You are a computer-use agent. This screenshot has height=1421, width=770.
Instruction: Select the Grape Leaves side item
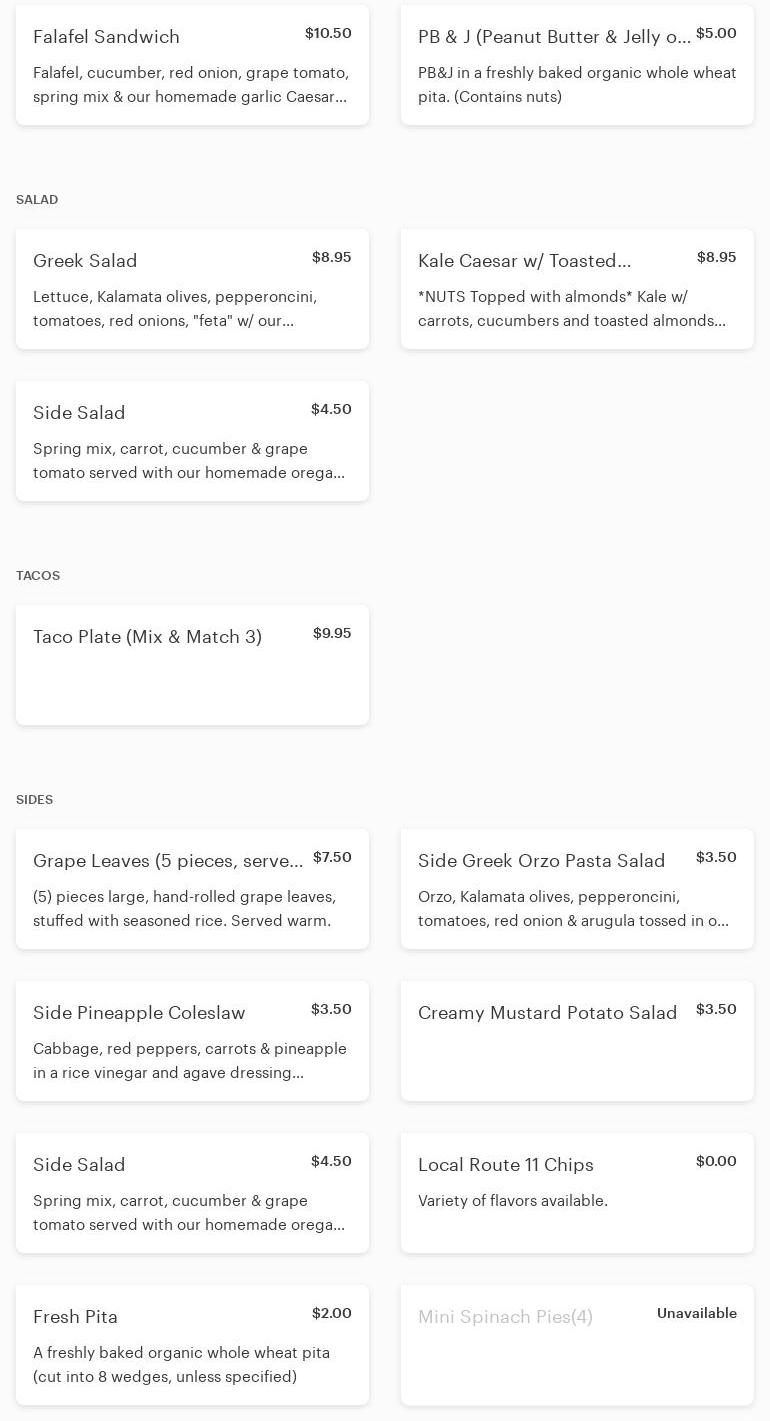(192, 889)
